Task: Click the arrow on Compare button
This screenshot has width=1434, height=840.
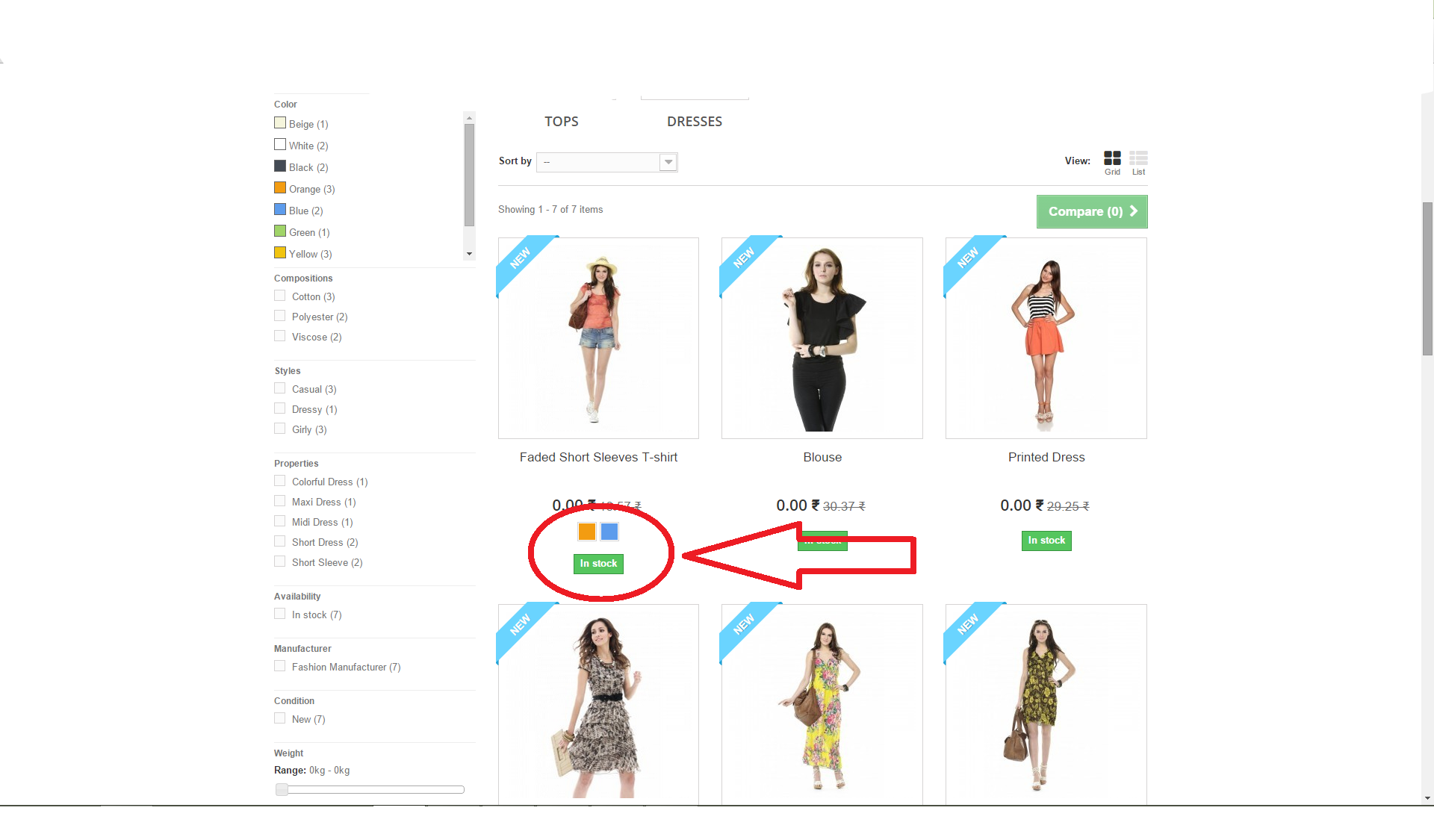Action: [1134, 211]
